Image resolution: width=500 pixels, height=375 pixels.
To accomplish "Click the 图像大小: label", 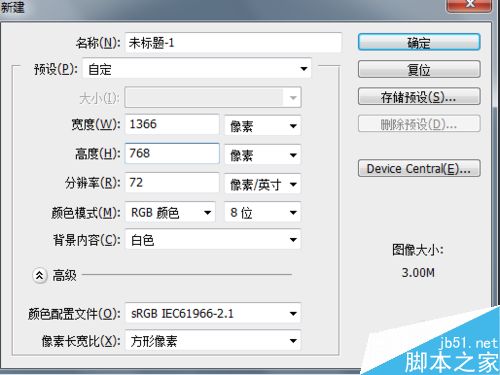I will [x=418, y=250].
